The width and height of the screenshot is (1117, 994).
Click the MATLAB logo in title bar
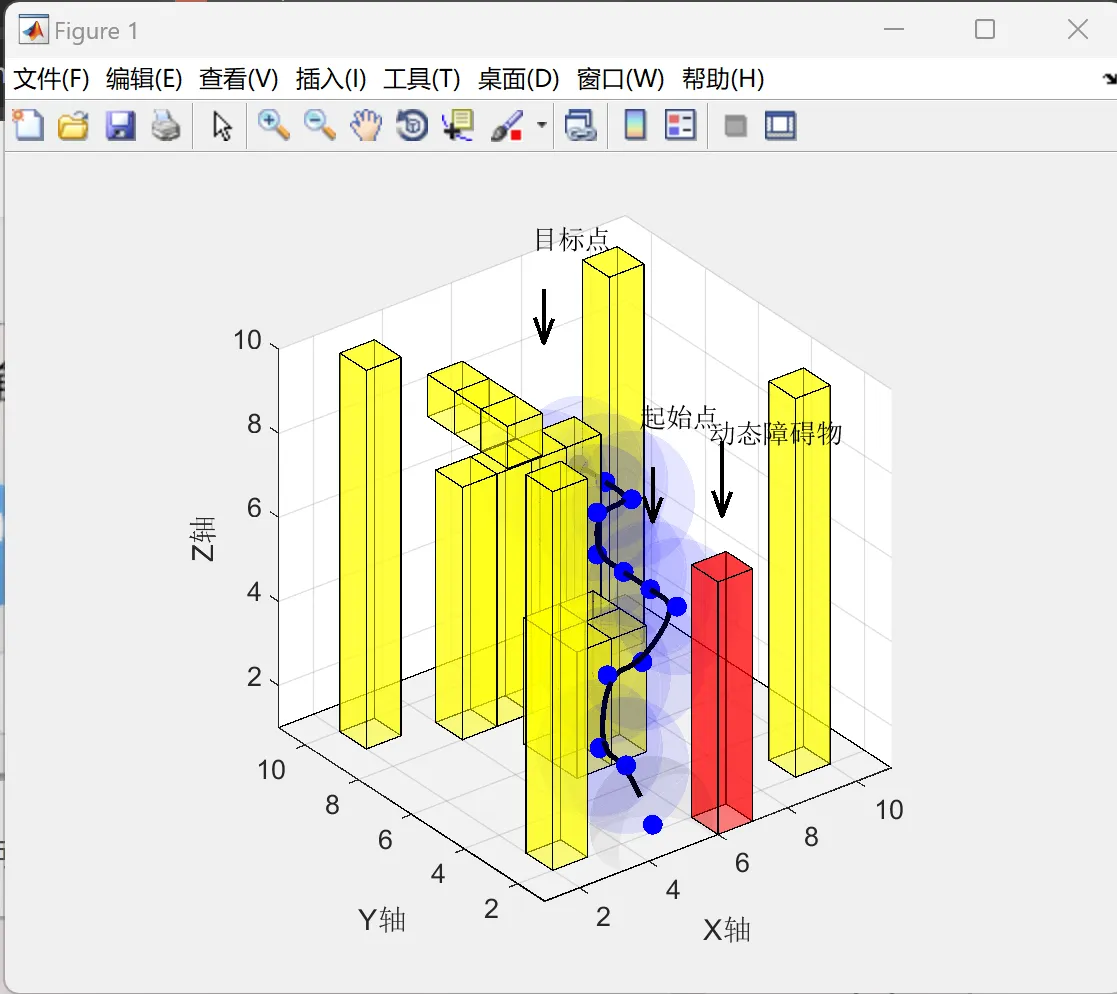pos(33,30)
